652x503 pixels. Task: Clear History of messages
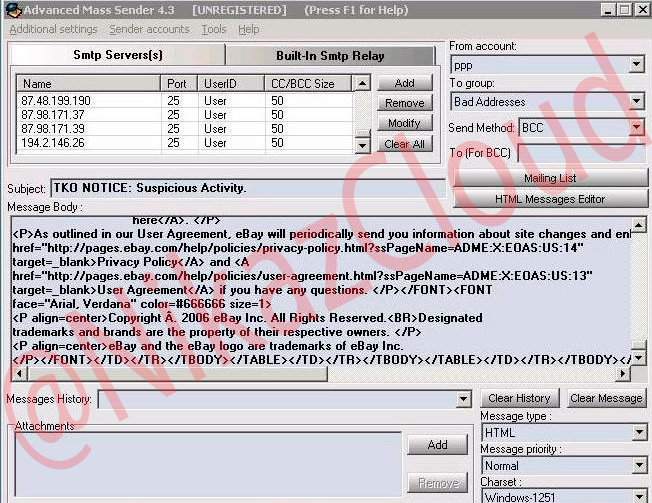[x=519, y=398]
